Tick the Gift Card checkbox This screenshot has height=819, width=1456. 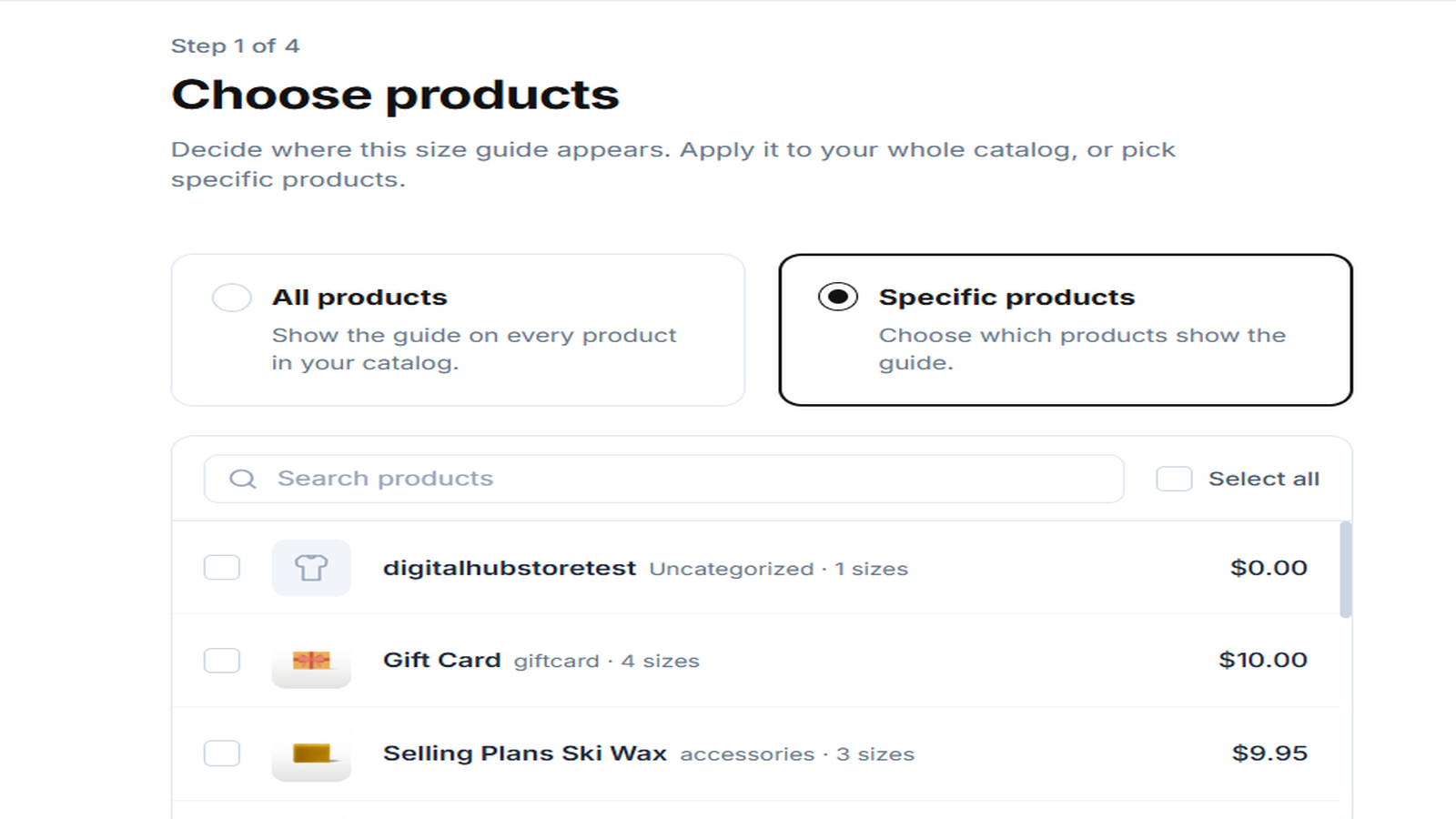point(222,661)
